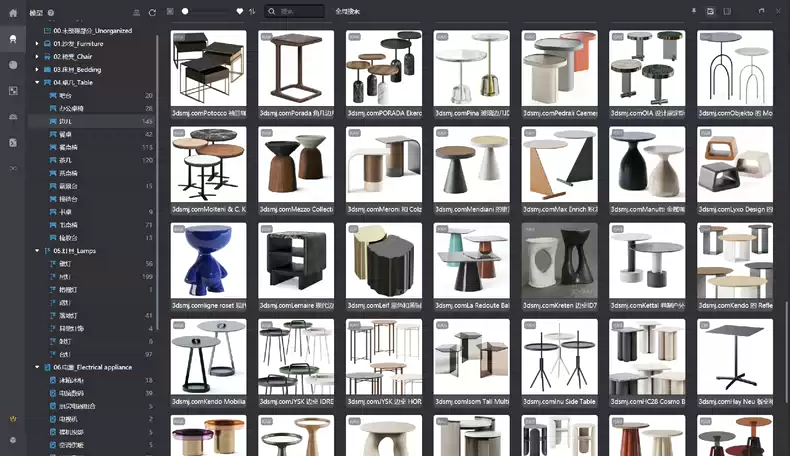Click the sort order arrows icon
Viewport: 790px width, 456px height.
pyautogui.click(x=252, y=11)
